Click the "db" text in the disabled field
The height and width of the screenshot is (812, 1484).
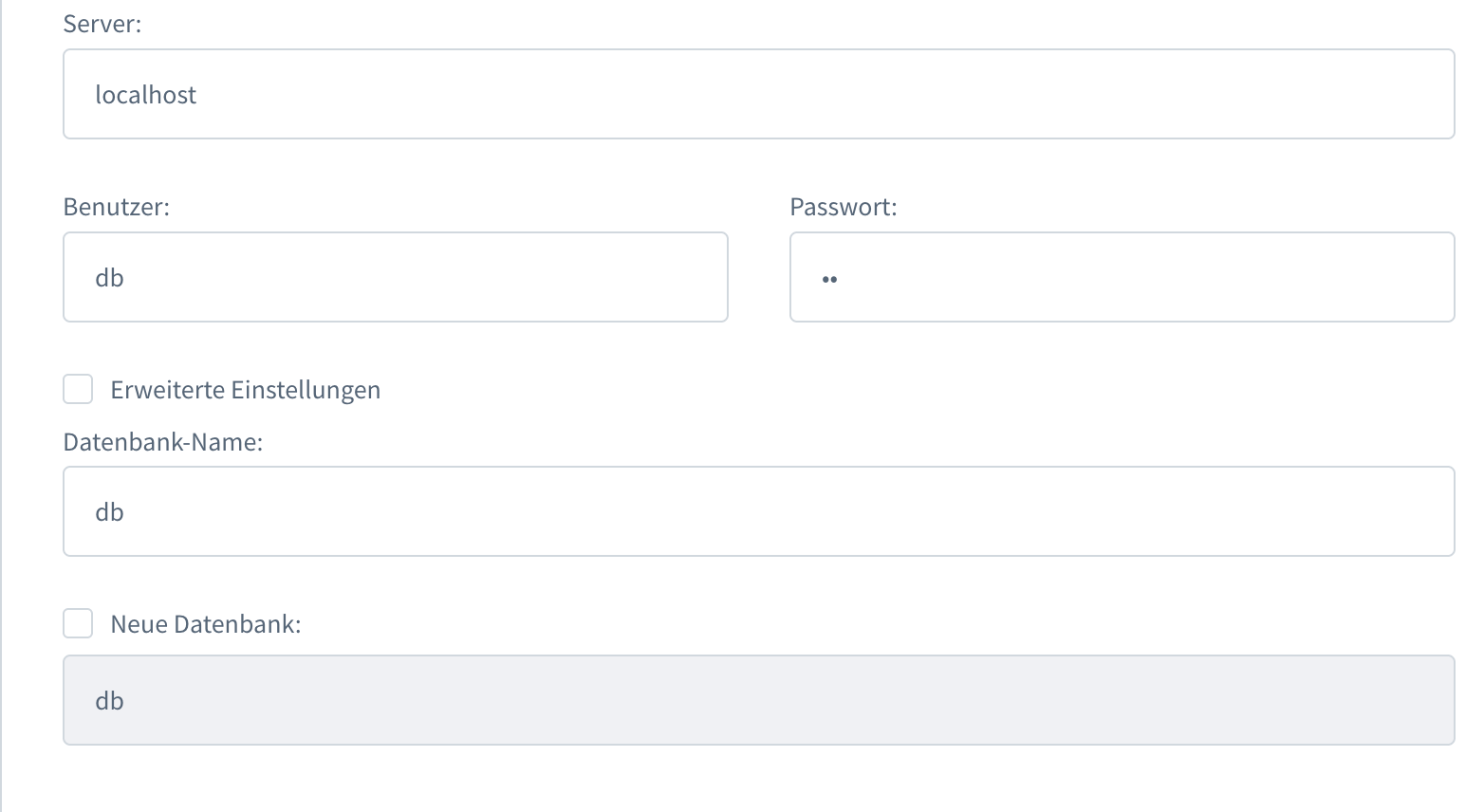click(110, 701)
